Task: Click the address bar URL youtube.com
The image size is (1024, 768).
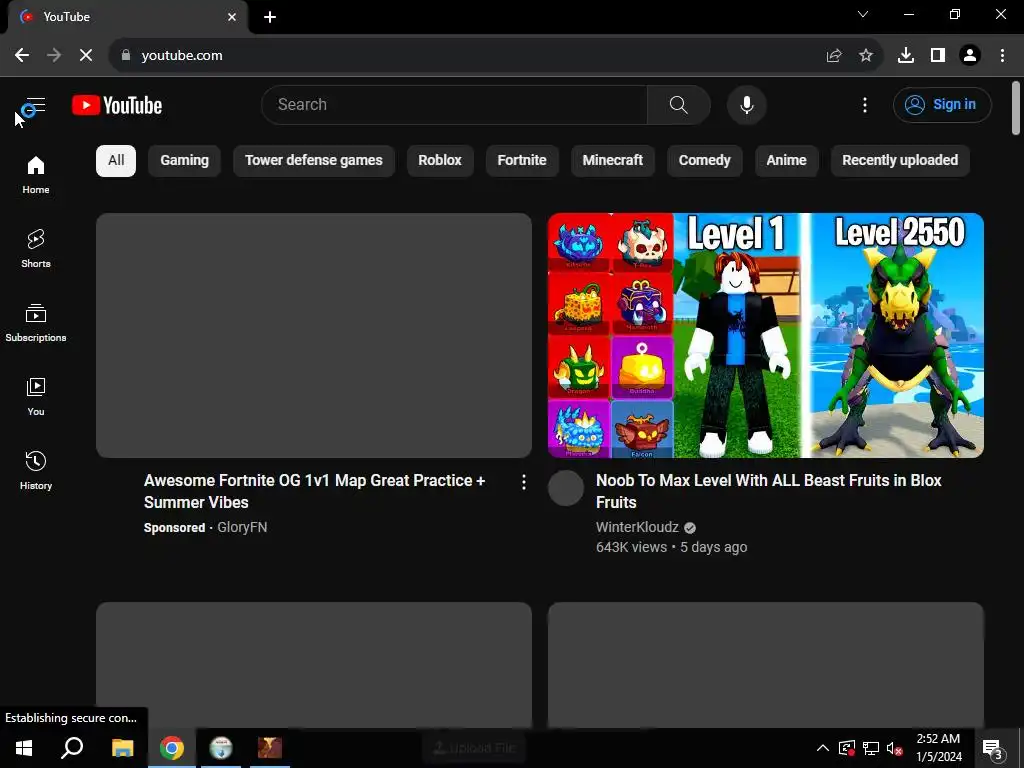Action: tap(182, 56)
